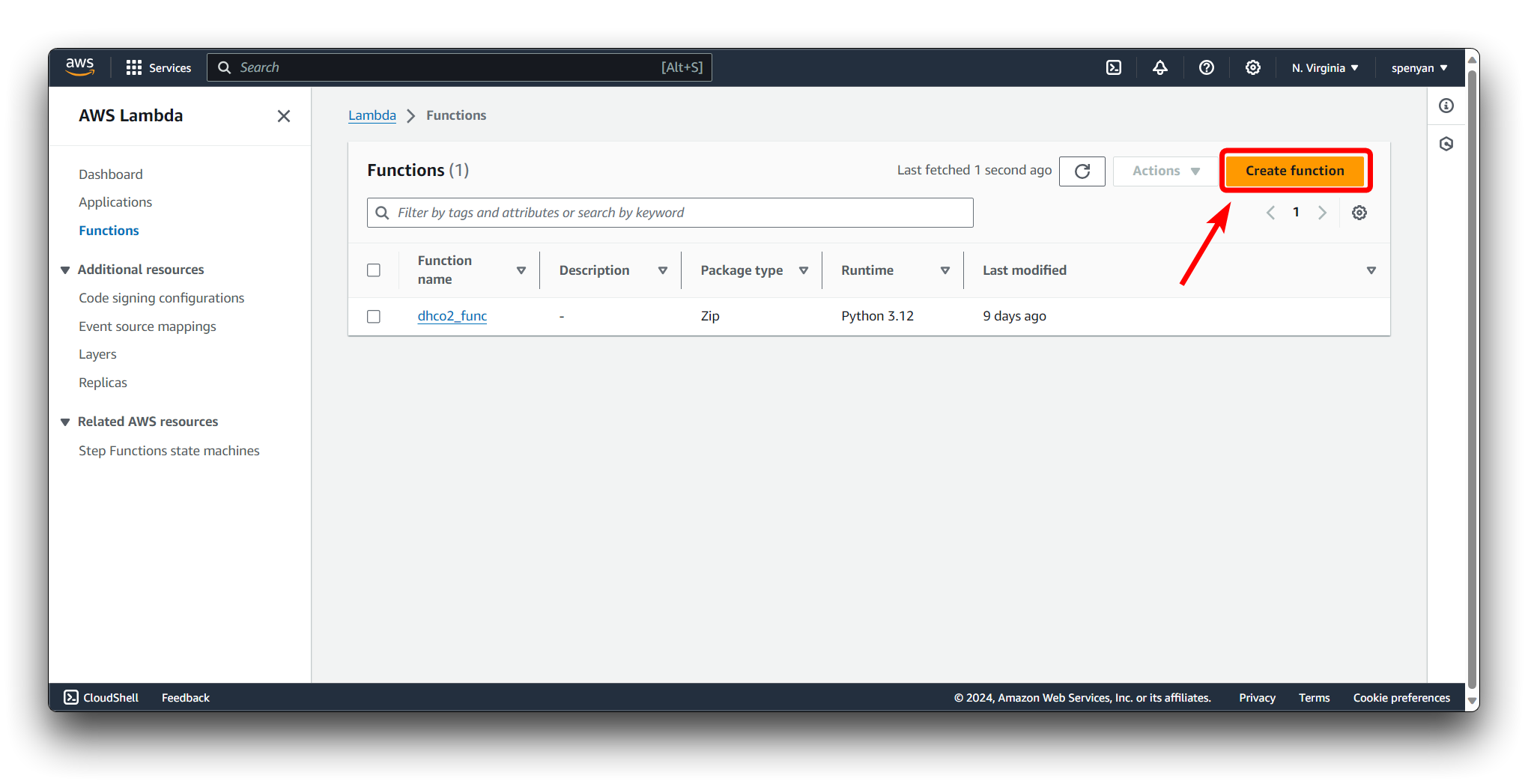This screenshot has width=1528, height=784.
Task: Click the page scrollbar on the right
Action: click(1473, 380)
